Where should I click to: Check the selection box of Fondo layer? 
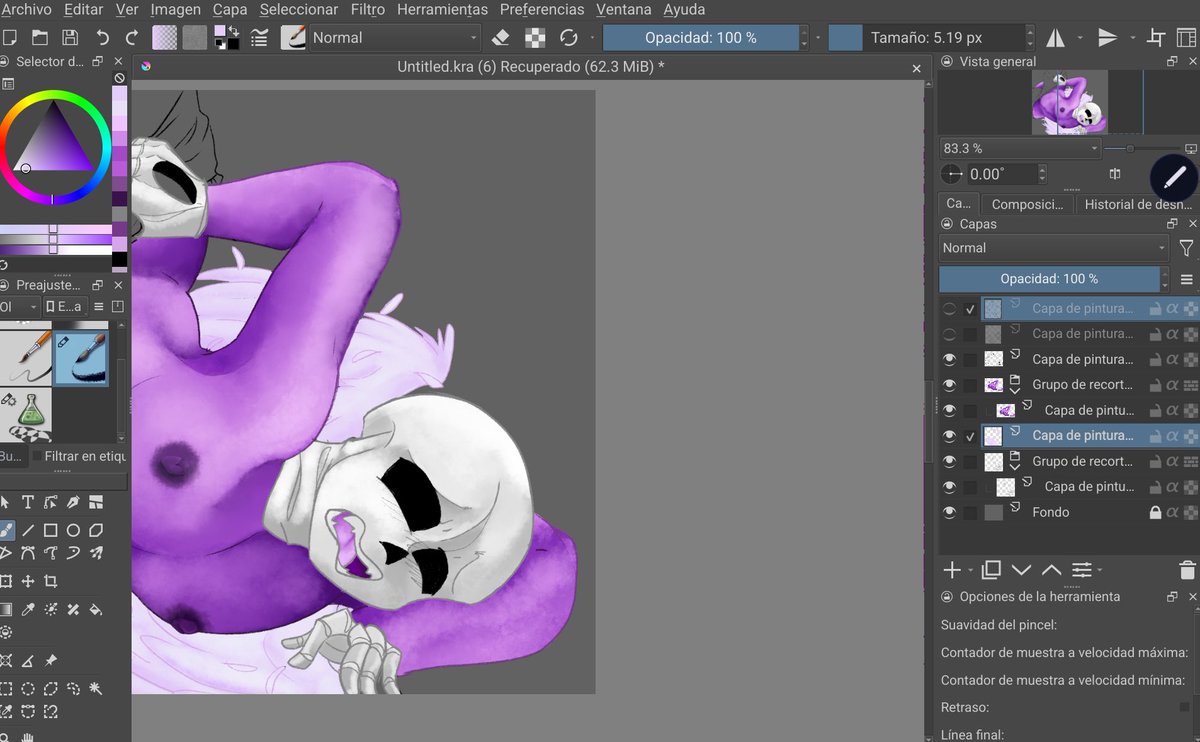(971, 513)
